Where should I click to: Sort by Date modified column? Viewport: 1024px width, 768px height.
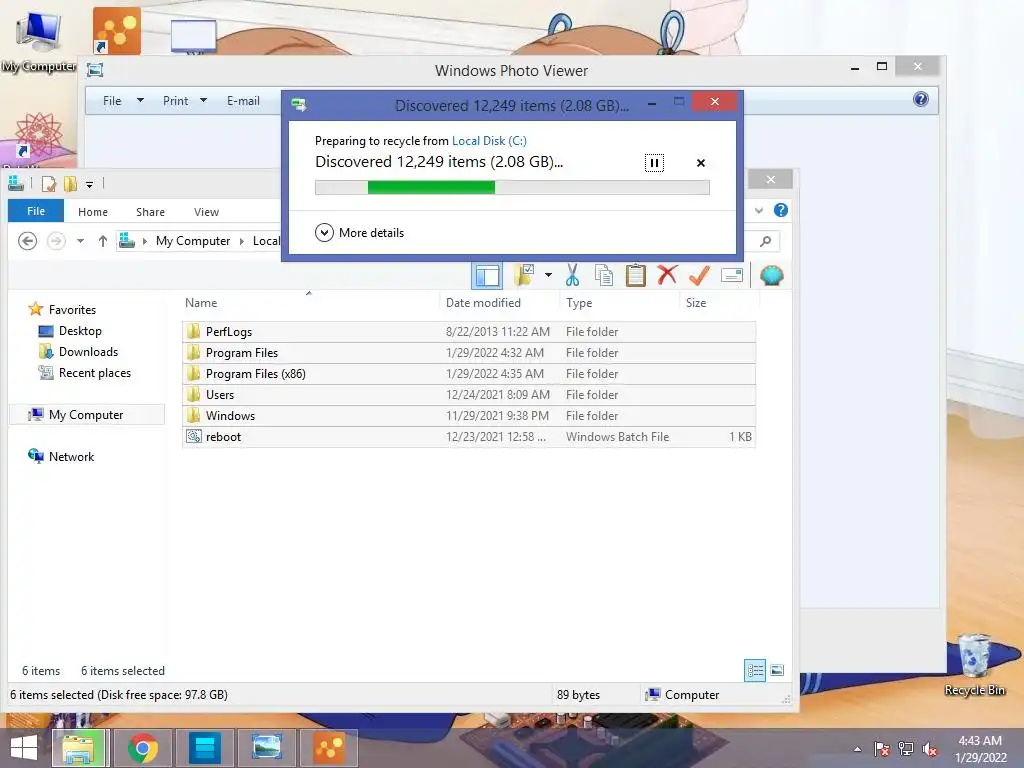483,302
